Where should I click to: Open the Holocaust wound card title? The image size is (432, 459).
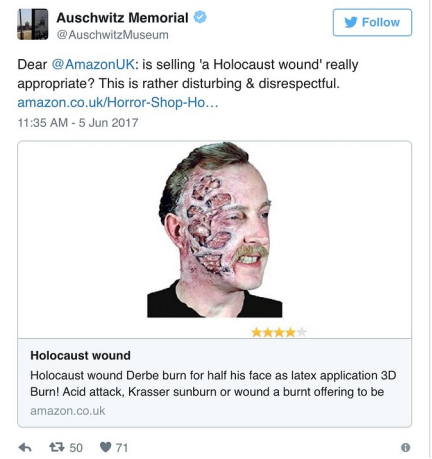pyautogui.click(x=80, y=355)
